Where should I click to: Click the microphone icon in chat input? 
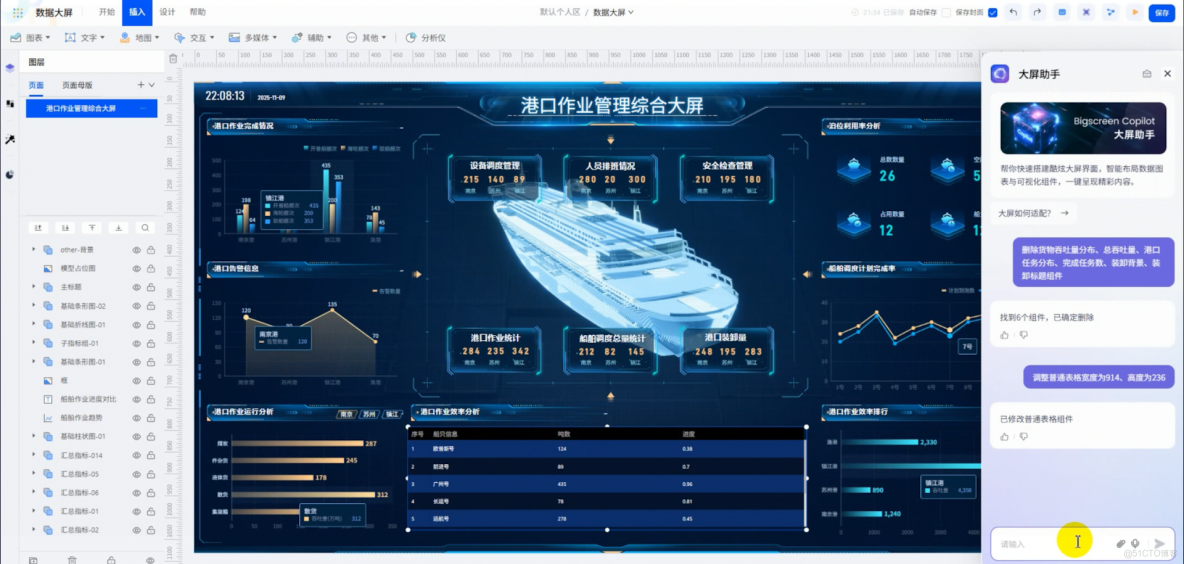pos(1134,543)
